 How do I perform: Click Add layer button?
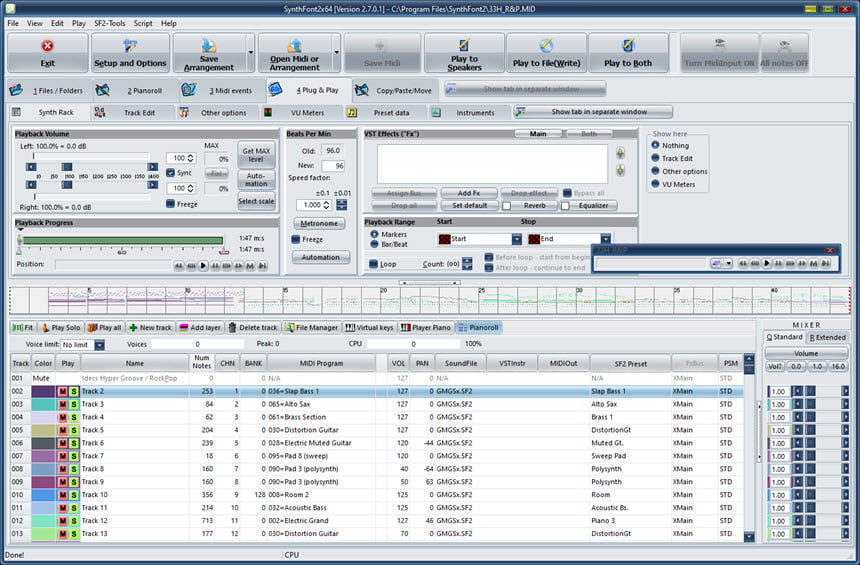200,327
